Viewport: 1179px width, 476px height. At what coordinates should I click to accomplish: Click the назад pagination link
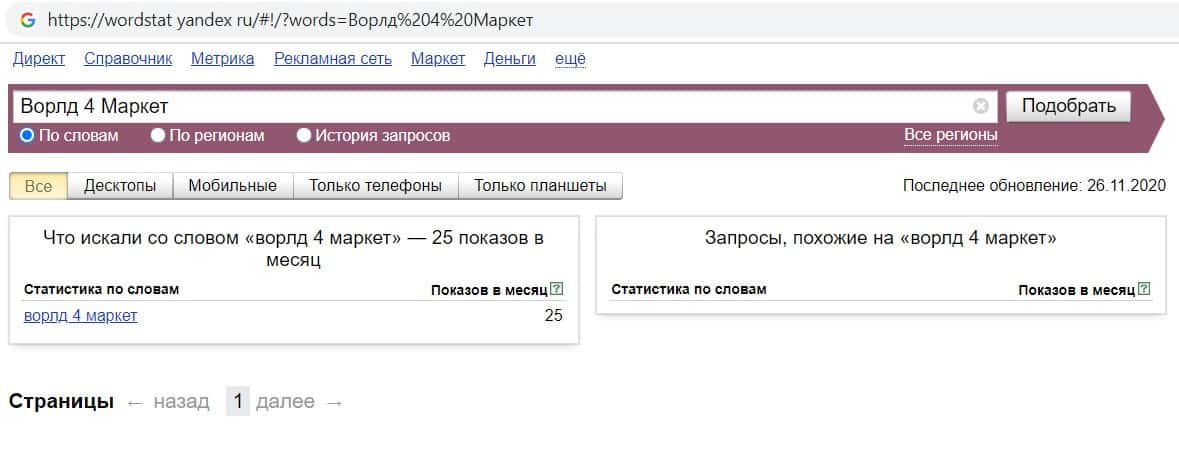(181, 402)
